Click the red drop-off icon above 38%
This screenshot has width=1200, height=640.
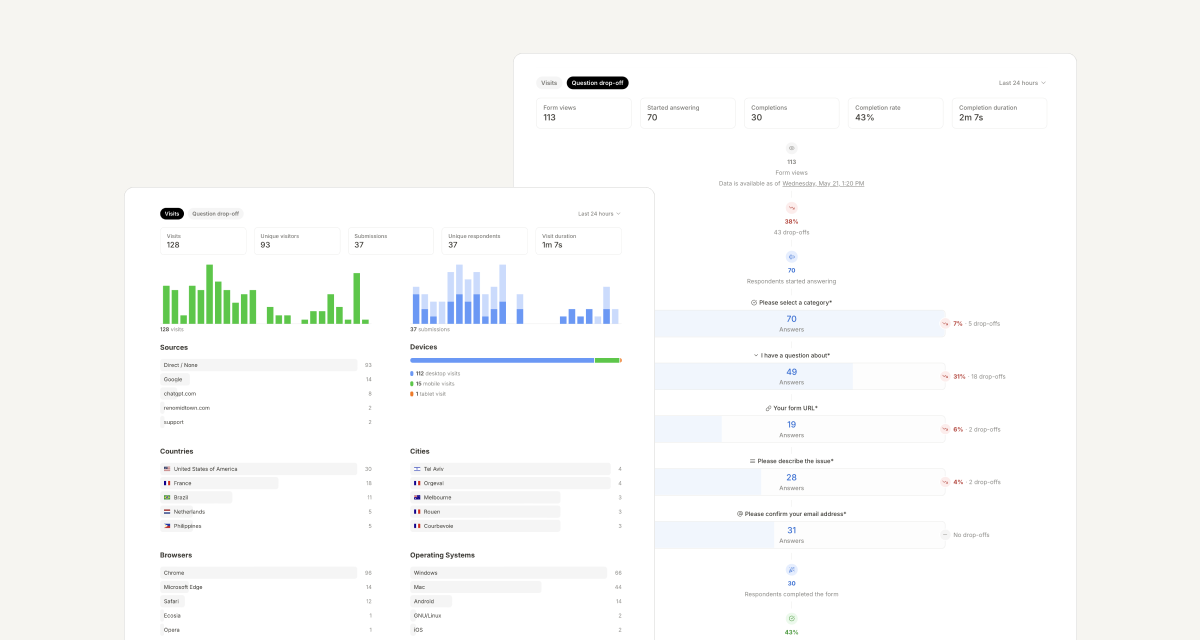[791, 208]
